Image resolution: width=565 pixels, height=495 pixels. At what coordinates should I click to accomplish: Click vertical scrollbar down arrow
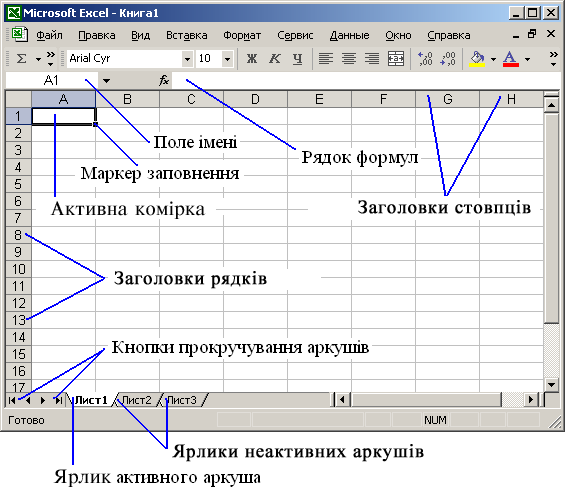pyautogui.click(x=551, y=384)
